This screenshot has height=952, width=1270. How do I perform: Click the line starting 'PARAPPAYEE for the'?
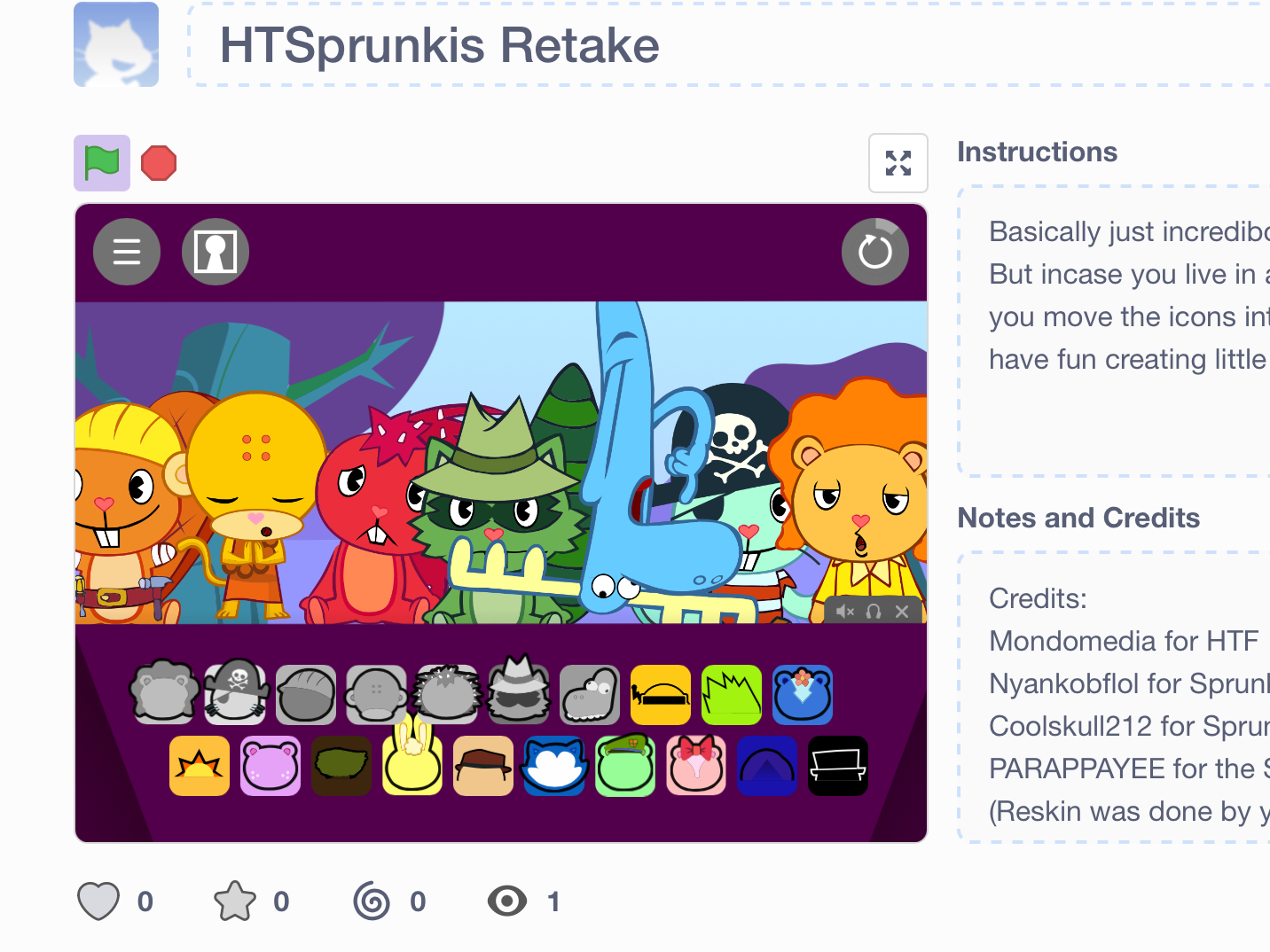(1129, 769)
